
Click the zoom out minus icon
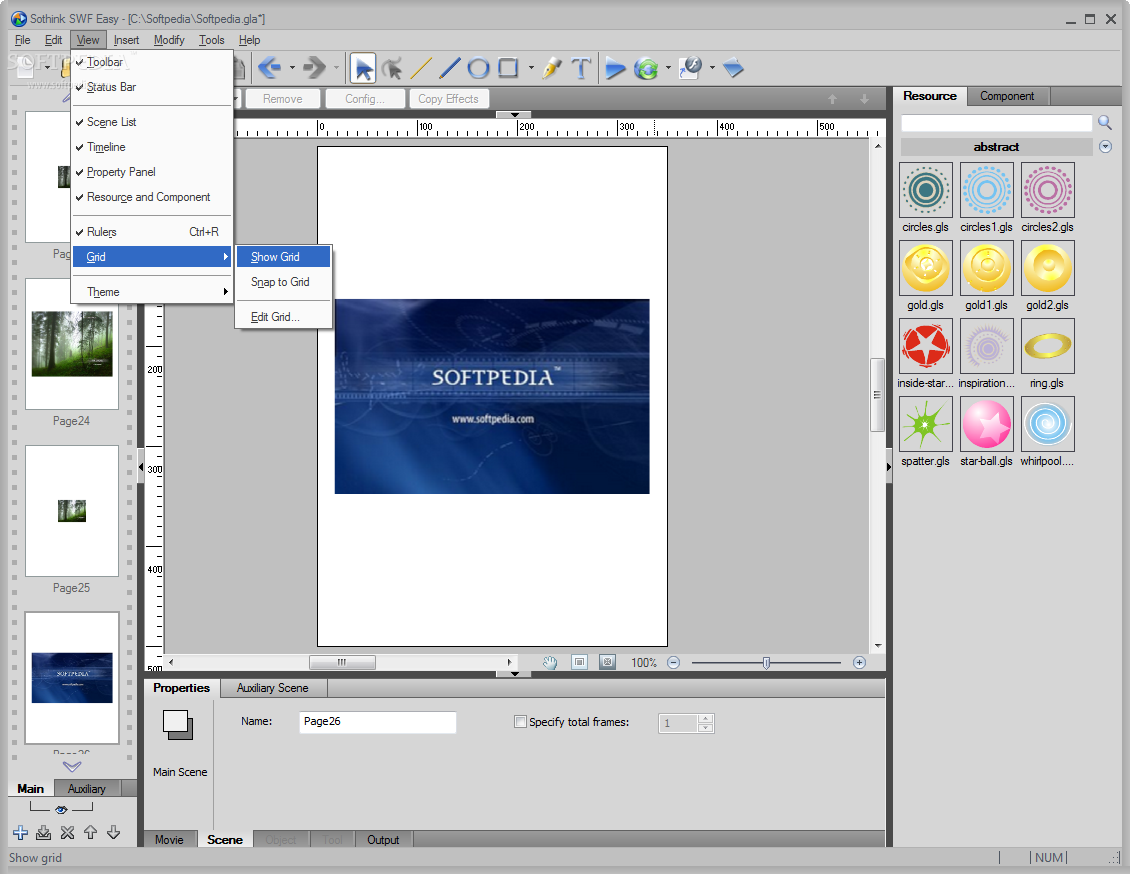(x=673, y=662)
